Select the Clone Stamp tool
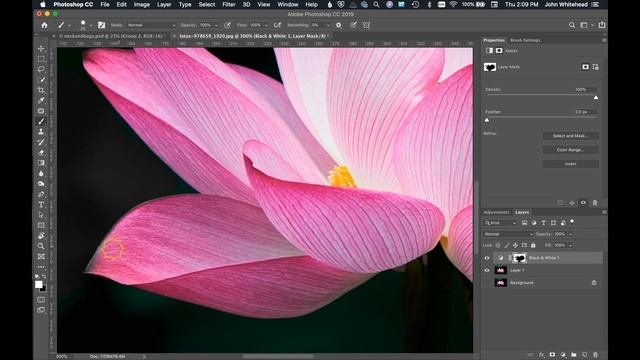Image resolution: width=640 pixels, height=360 pixels. tap(41, 131)
